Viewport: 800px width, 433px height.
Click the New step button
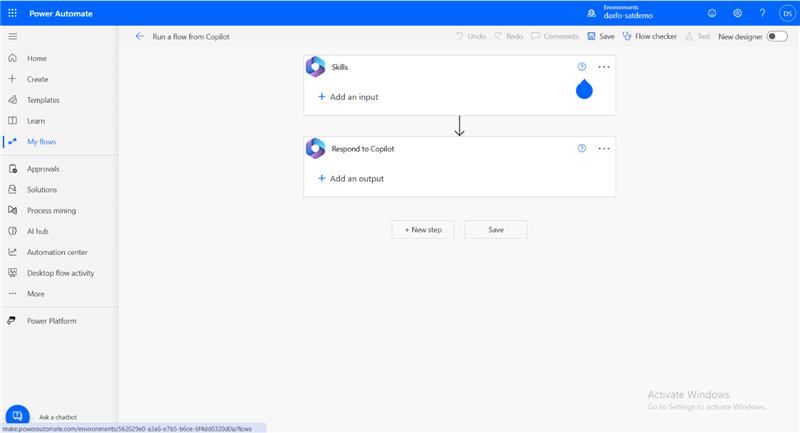423,229
